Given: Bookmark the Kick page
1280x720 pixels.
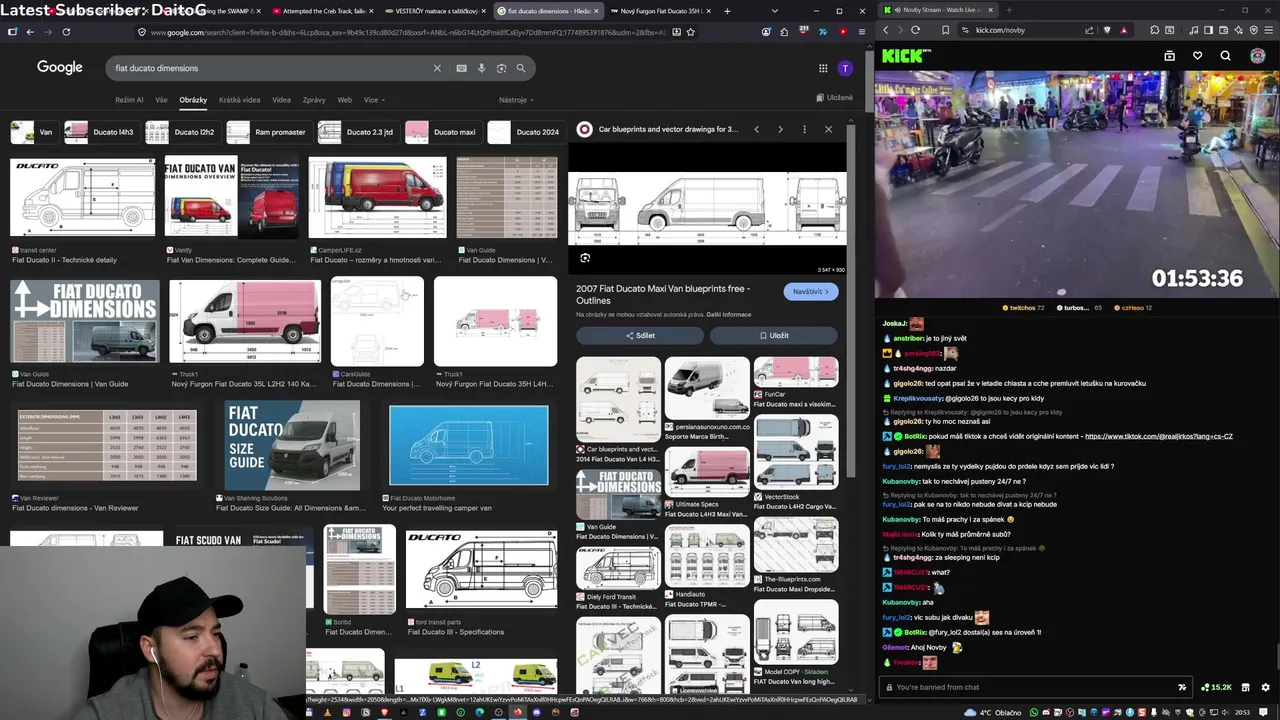Looking at the screenshot, I should coord(946,30).
